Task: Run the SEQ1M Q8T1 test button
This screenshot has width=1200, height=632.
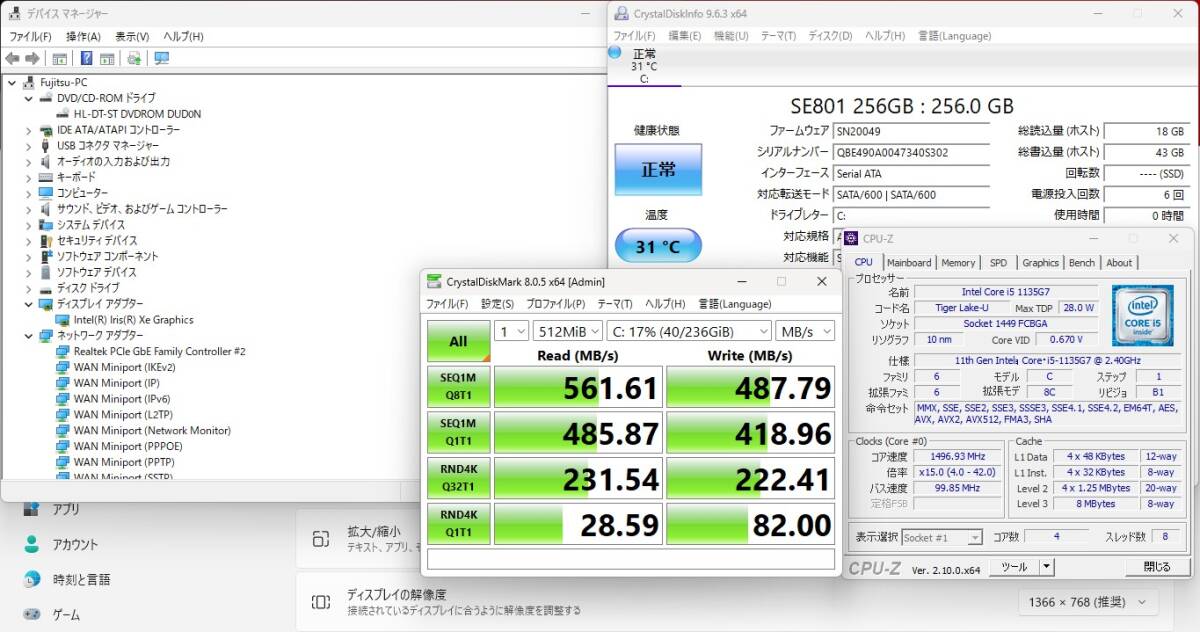Action: coord(458,387)
